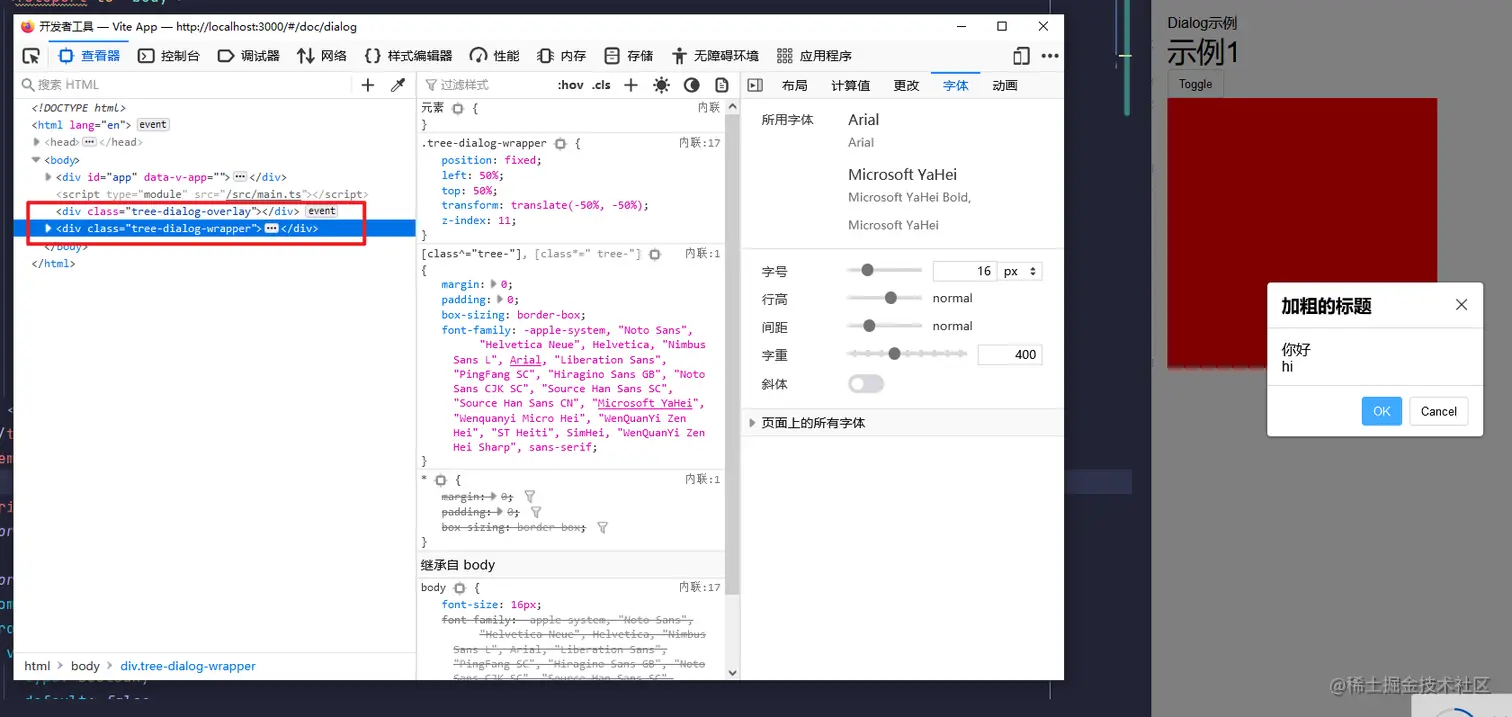This screenshot has width=1512, height=717.
Task: Toggle dark color scheme simulation icon
Action: 691,85
